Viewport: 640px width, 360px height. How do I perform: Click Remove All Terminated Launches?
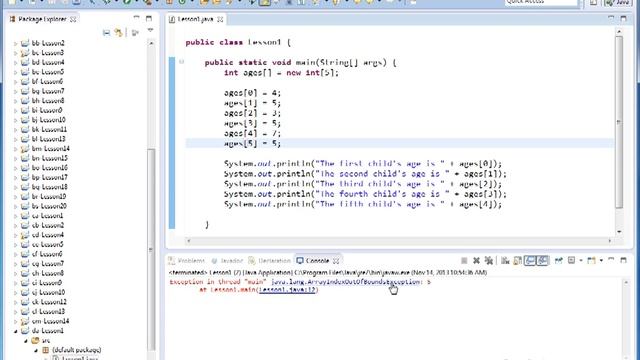489,260
